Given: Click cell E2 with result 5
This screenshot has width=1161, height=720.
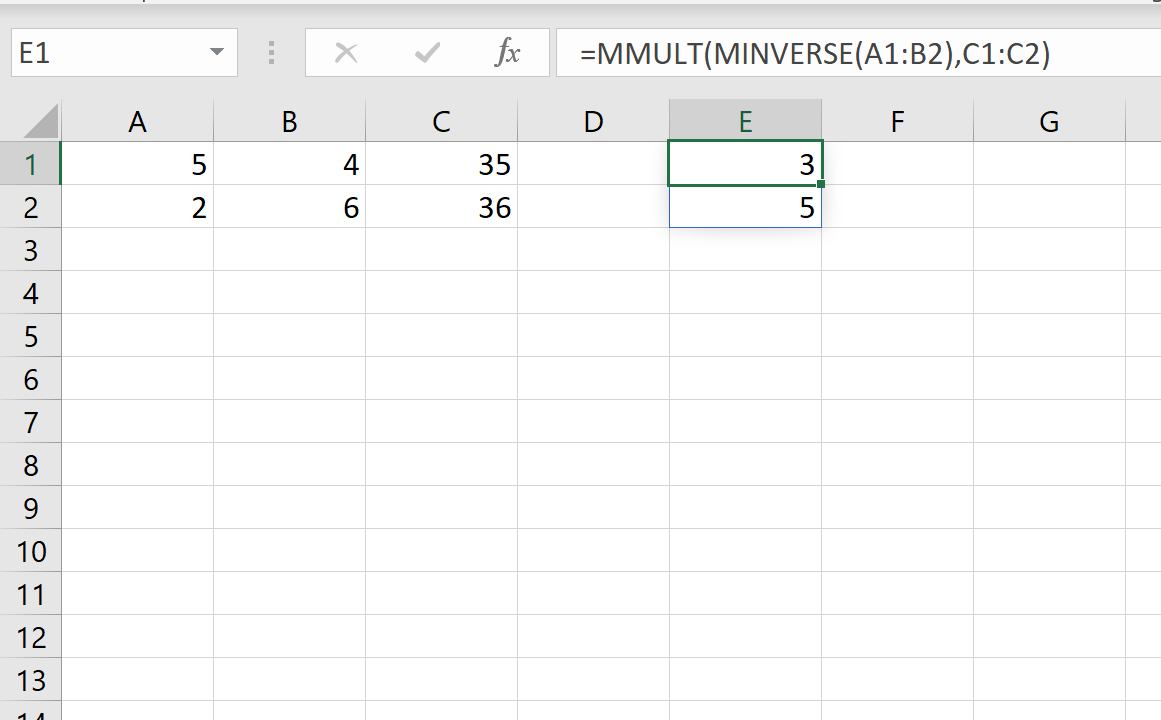Looking at the screenshot, I should coord(745,207).
